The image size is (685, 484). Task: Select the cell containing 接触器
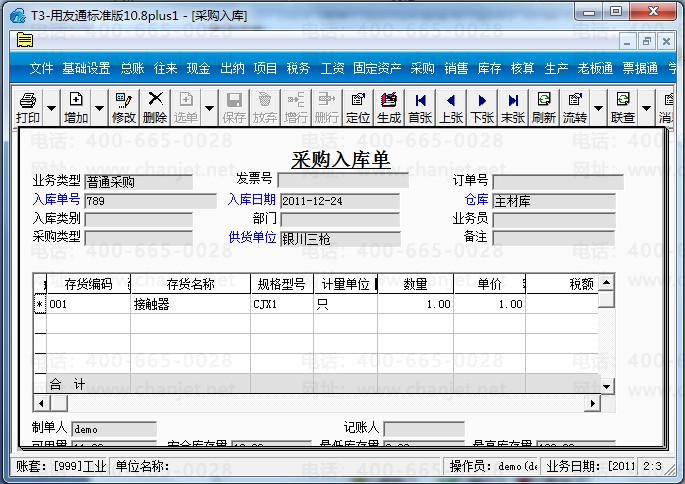pyautogui.click(x=190, y=304)
